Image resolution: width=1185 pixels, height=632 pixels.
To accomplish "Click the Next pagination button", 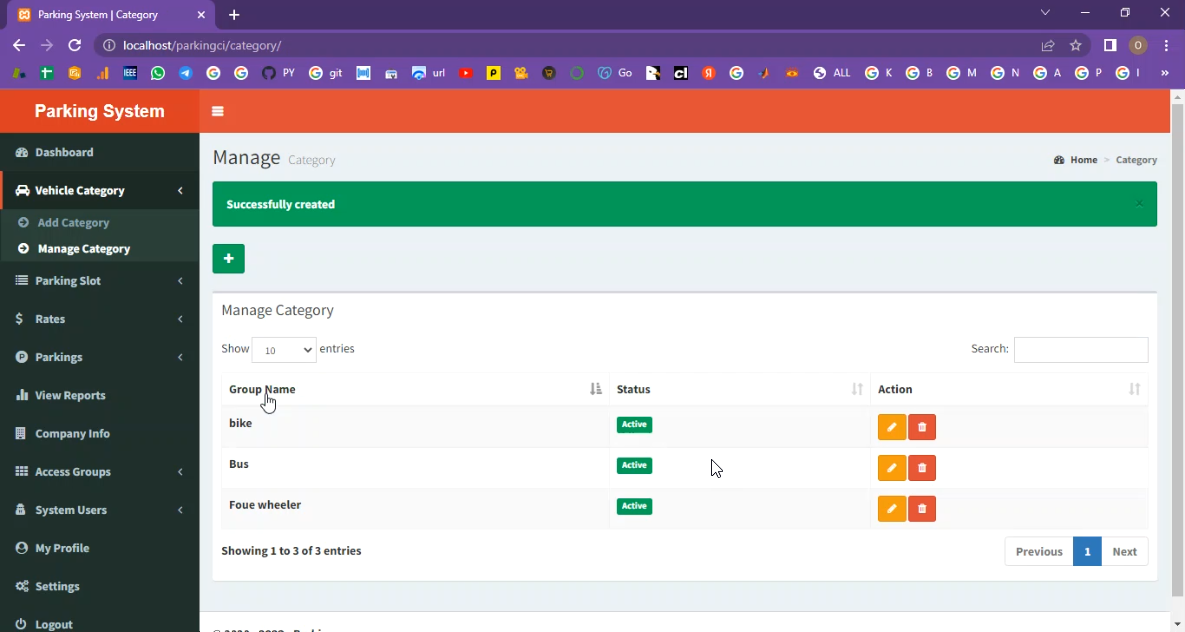I will 1124,551.
